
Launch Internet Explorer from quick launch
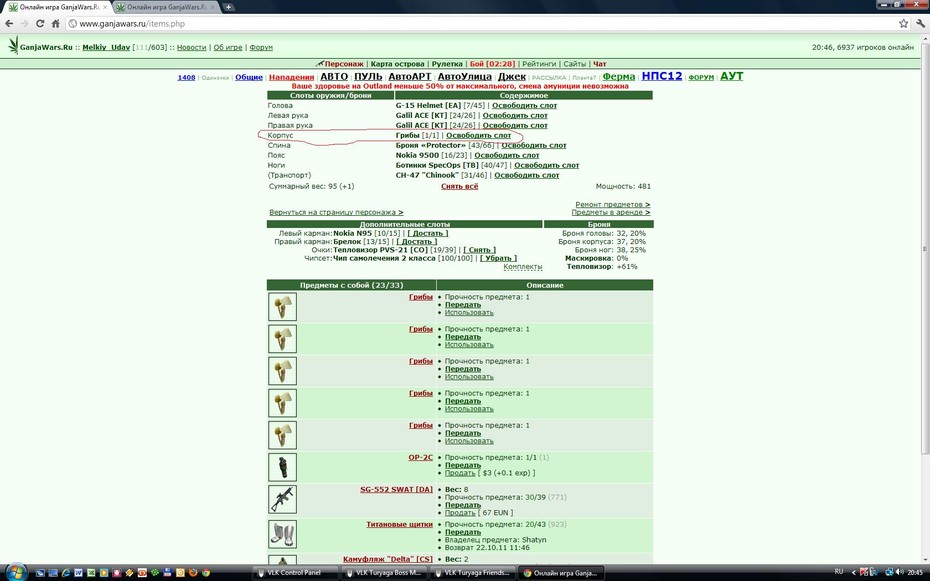coord(66,573)
